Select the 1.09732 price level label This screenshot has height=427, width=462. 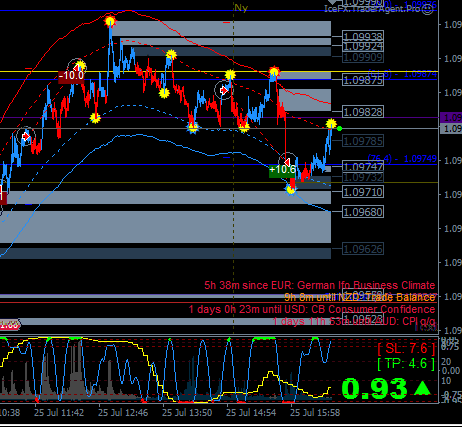point(363,177)
